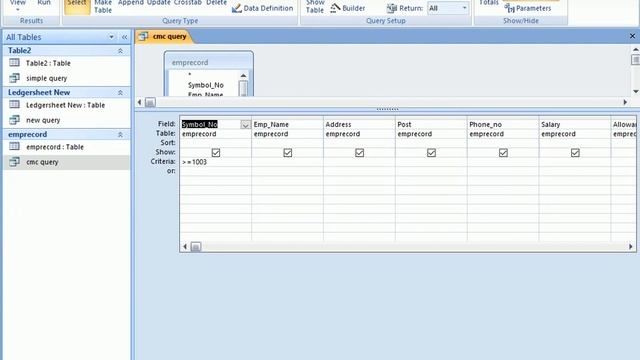Choose the Make Table query type
640x360 pixels.
[103, 6]
